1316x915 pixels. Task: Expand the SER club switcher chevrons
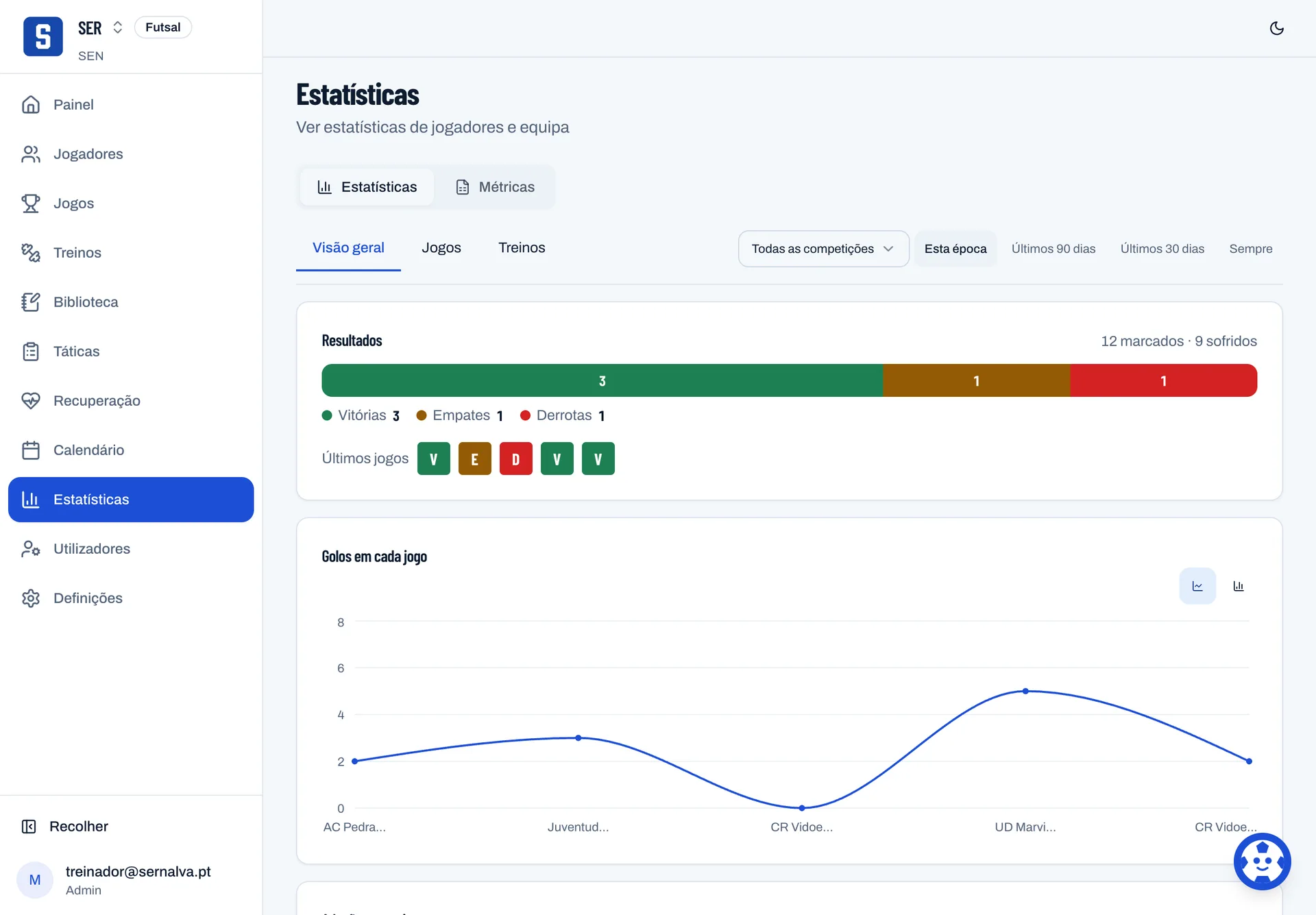click(x=118, y=27)
